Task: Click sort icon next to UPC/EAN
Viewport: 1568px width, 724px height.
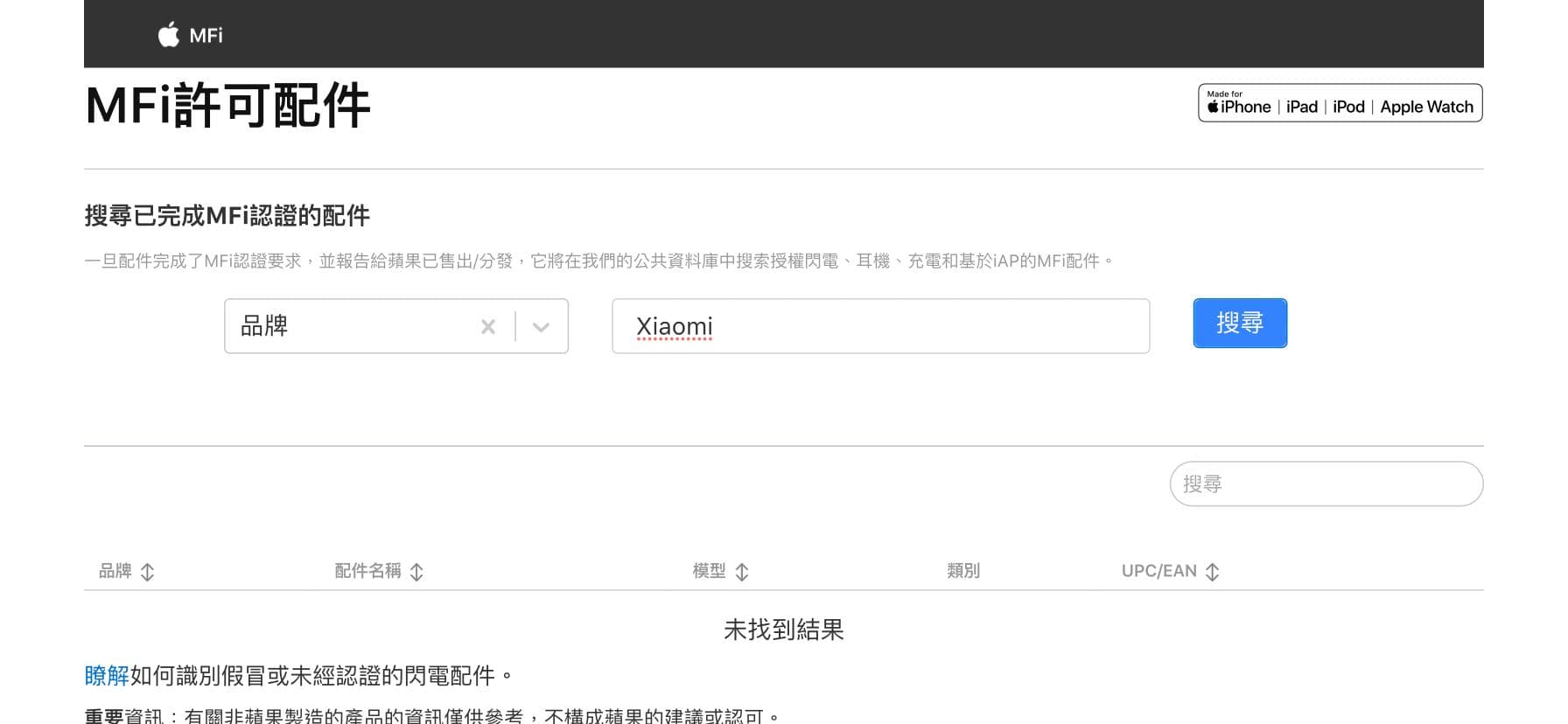Action: (1212, 572)
